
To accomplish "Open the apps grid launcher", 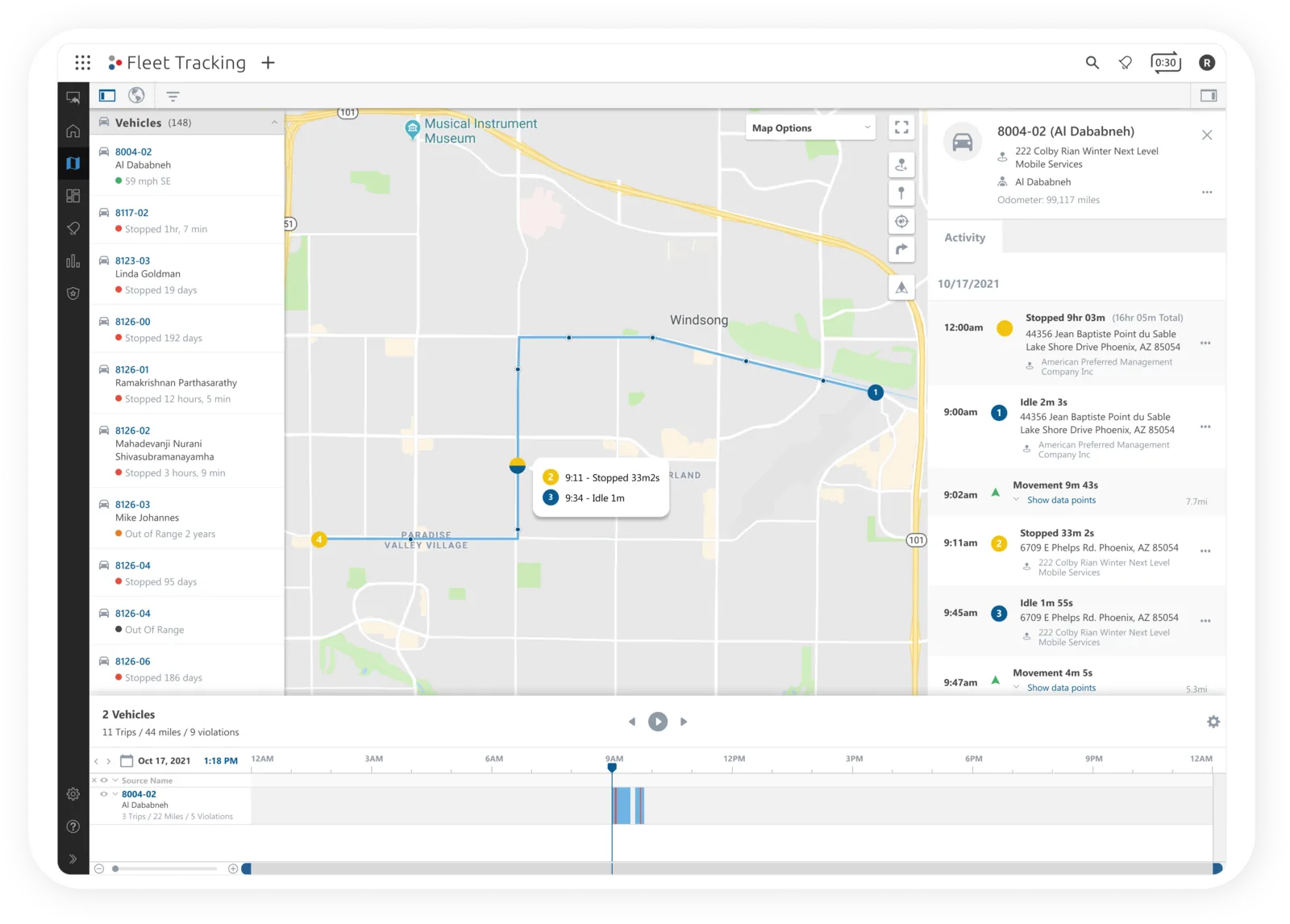I will (82, 62).
